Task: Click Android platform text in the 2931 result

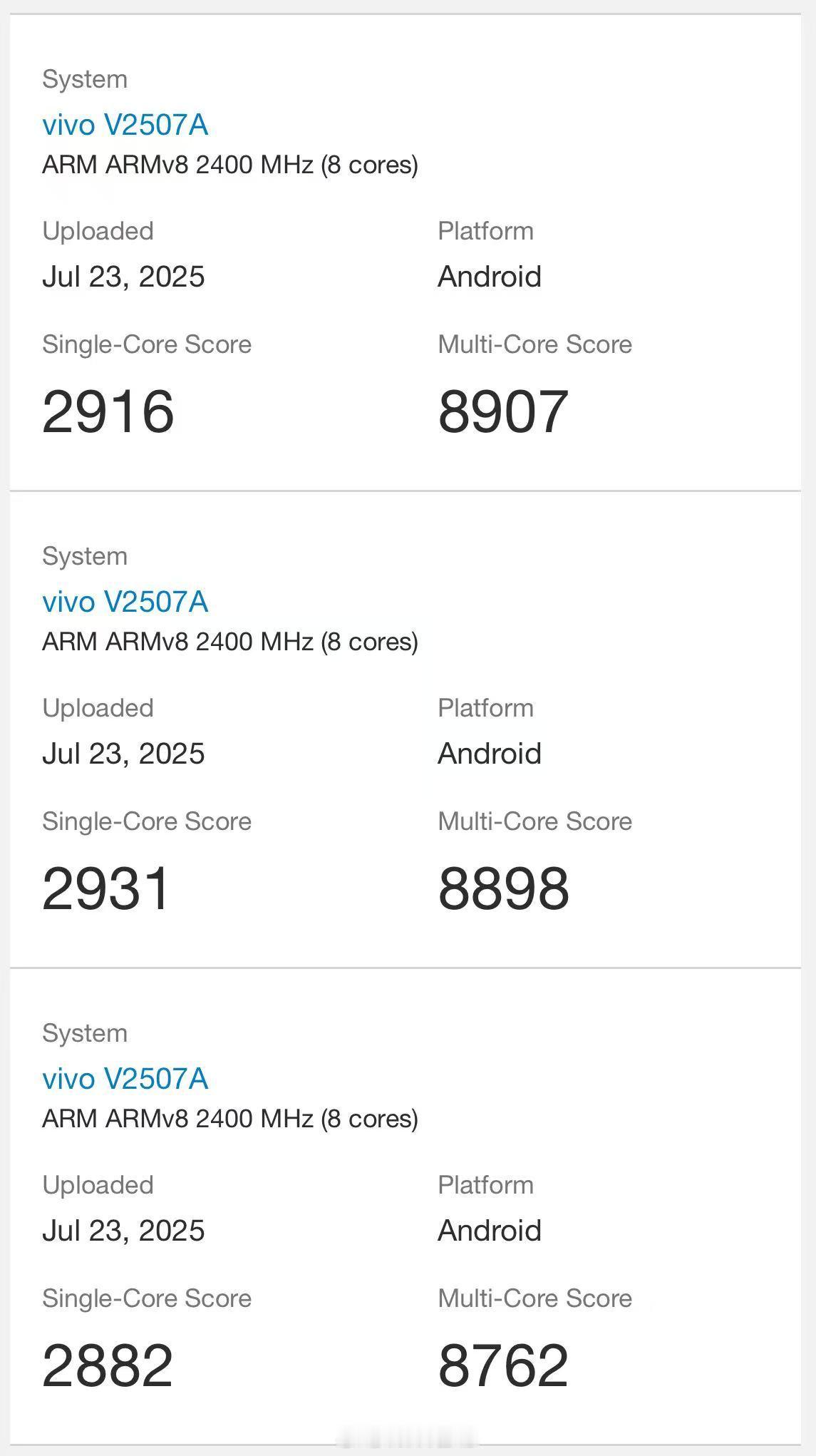Action: 490,754
